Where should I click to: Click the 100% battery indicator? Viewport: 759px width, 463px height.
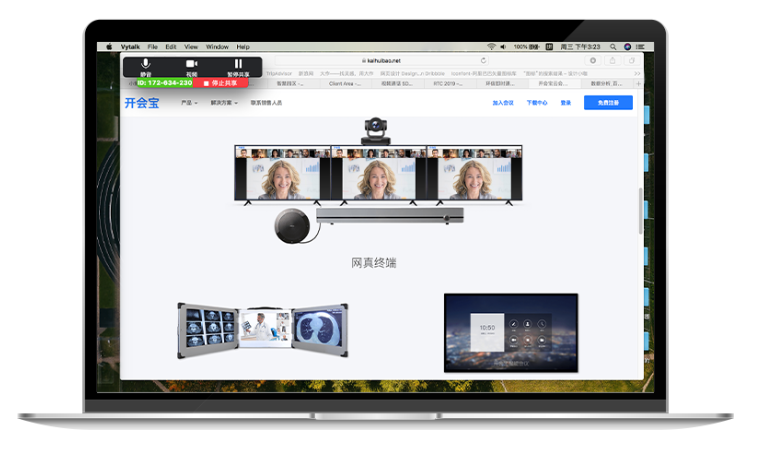click(x=527, y=47)
